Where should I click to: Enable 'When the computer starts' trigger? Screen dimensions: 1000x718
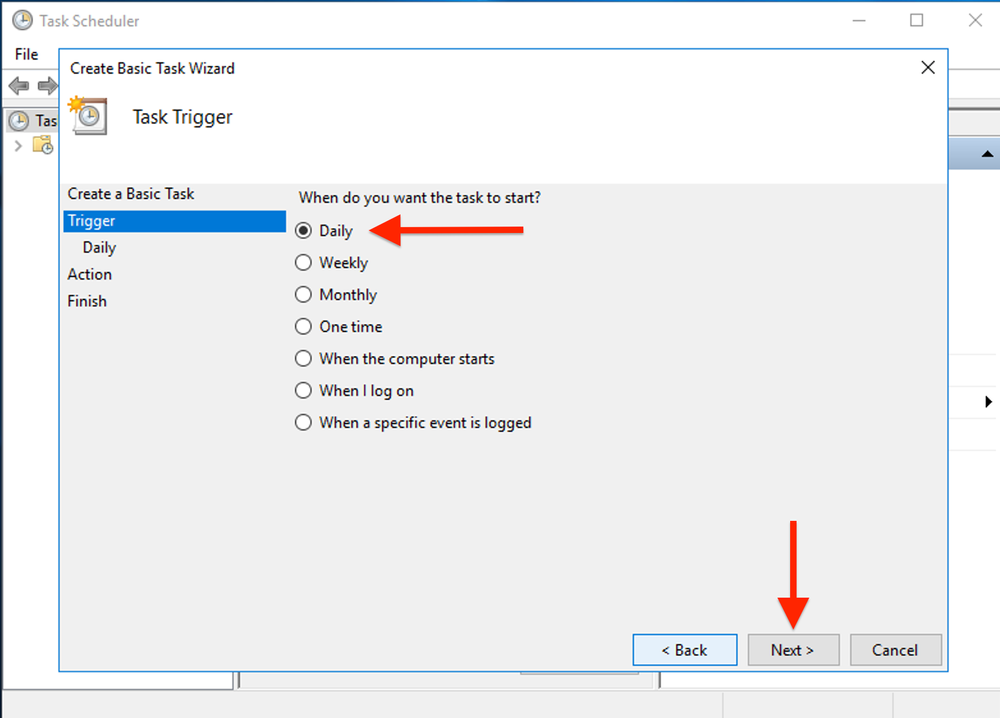pyautogui.click(x=303, y=358)
